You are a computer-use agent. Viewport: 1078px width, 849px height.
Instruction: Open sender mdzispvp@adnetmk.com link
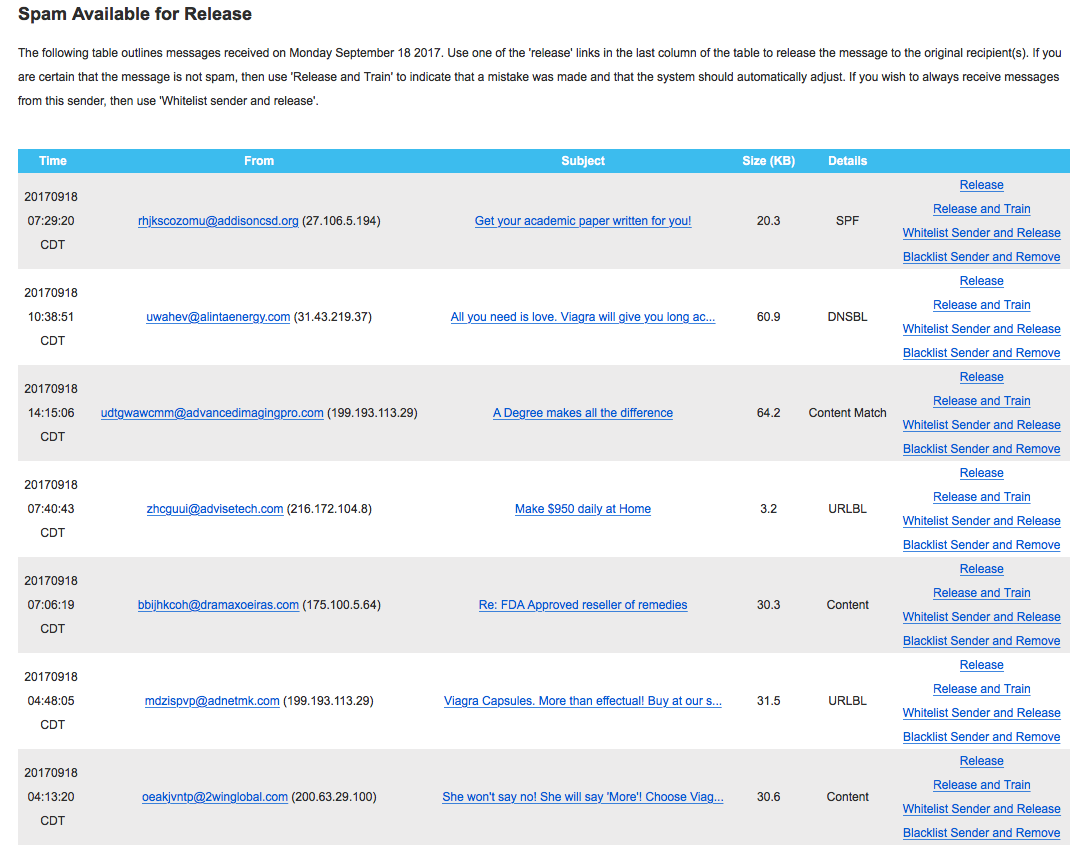(x=212, y=702)
